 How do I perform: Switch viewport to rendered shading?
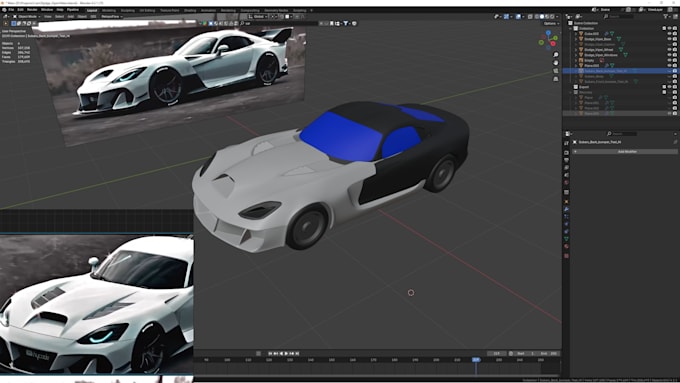(x=552, y=16)
